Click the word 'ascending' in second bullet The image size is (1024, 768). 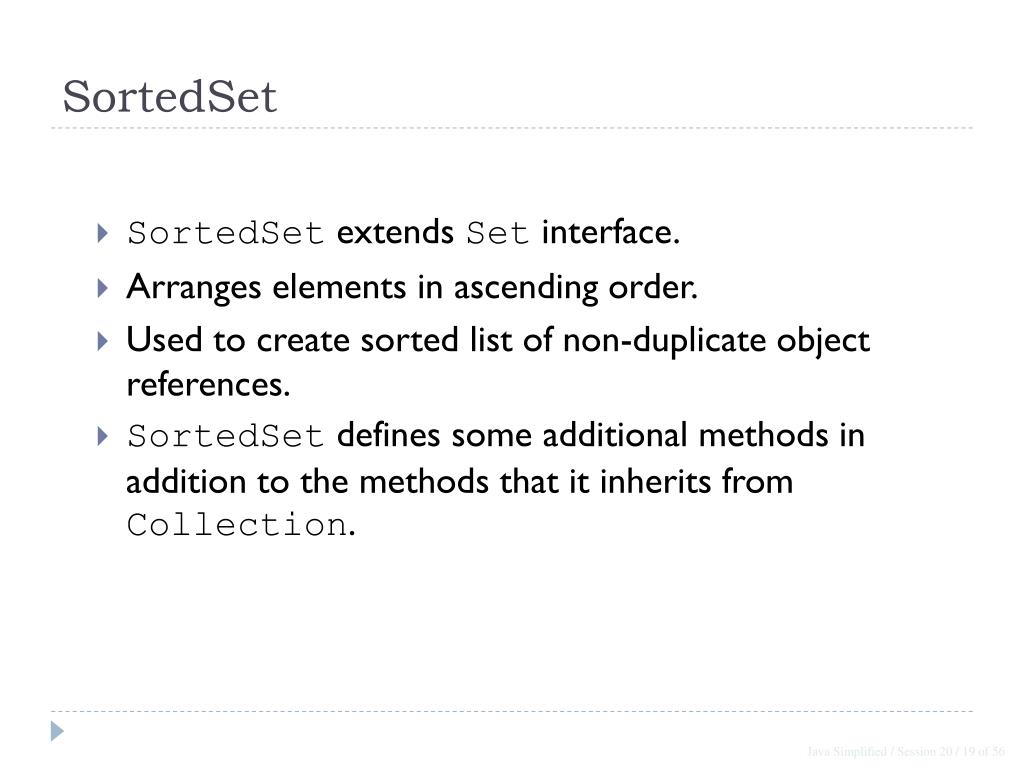pos(526,289)
